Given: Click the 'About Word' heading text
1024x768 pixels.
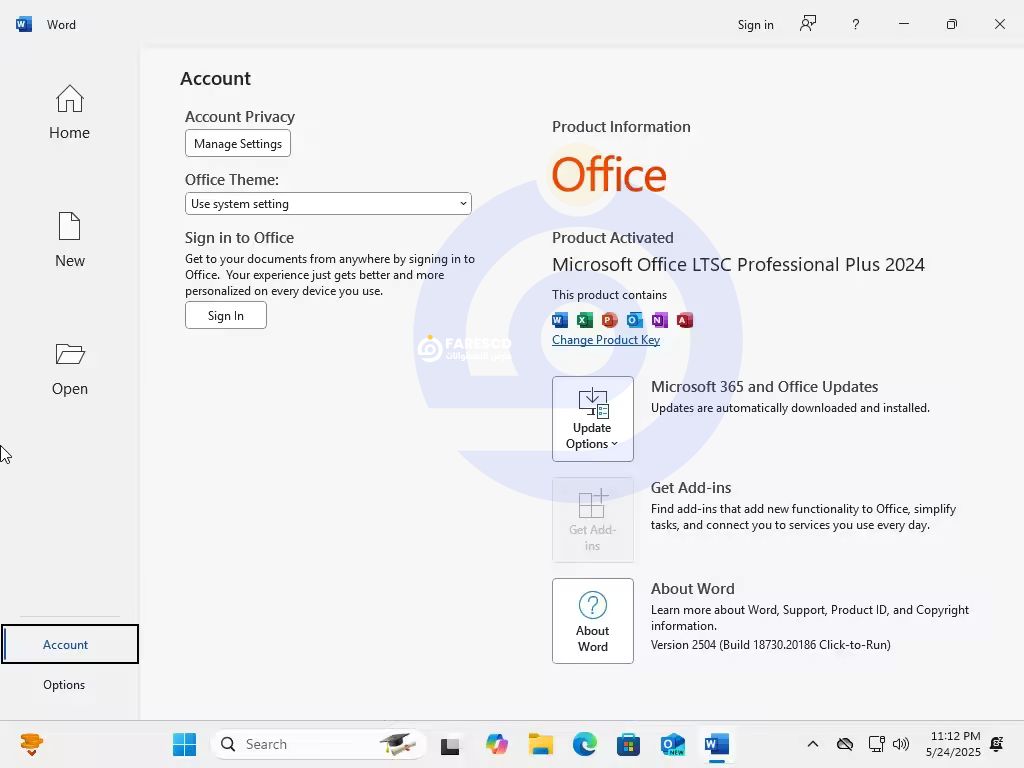Looking at the screenshot, I should pos(692,588).
